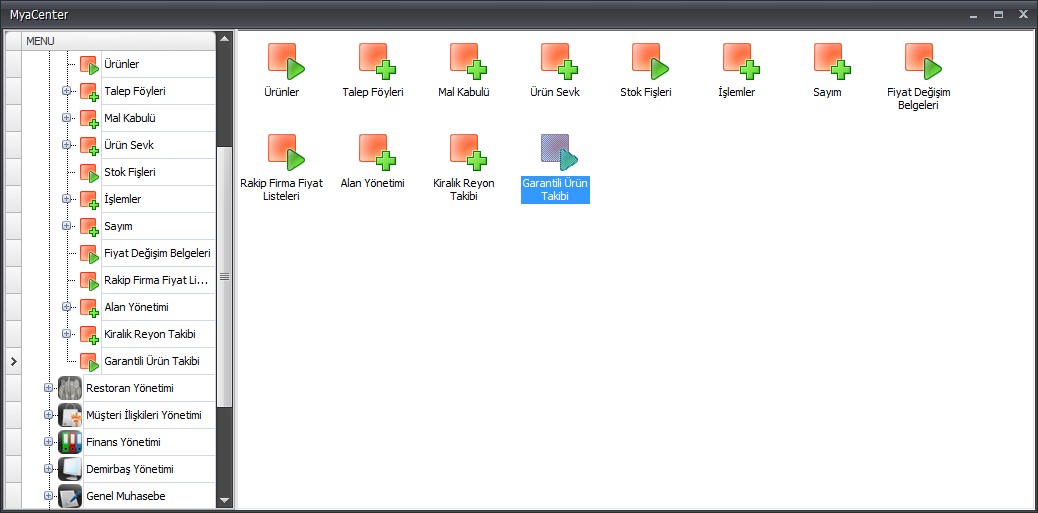
Task: Click the row indicator arrow beside Garantili Ürün Takibi
Action: tap(13, 361)
